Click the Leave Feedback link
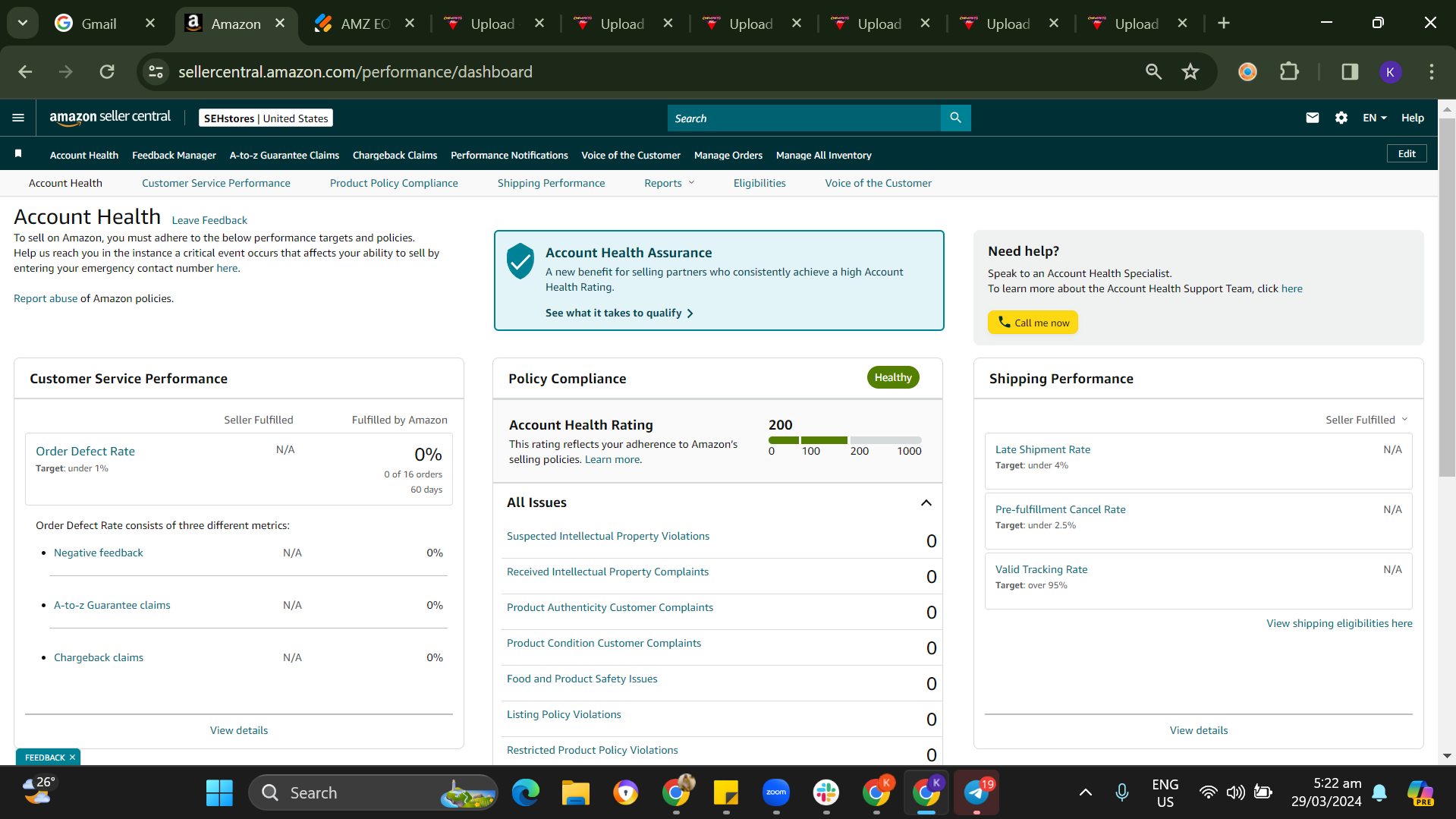Screen dimensions: 1456x819 (x=209, y=220)
